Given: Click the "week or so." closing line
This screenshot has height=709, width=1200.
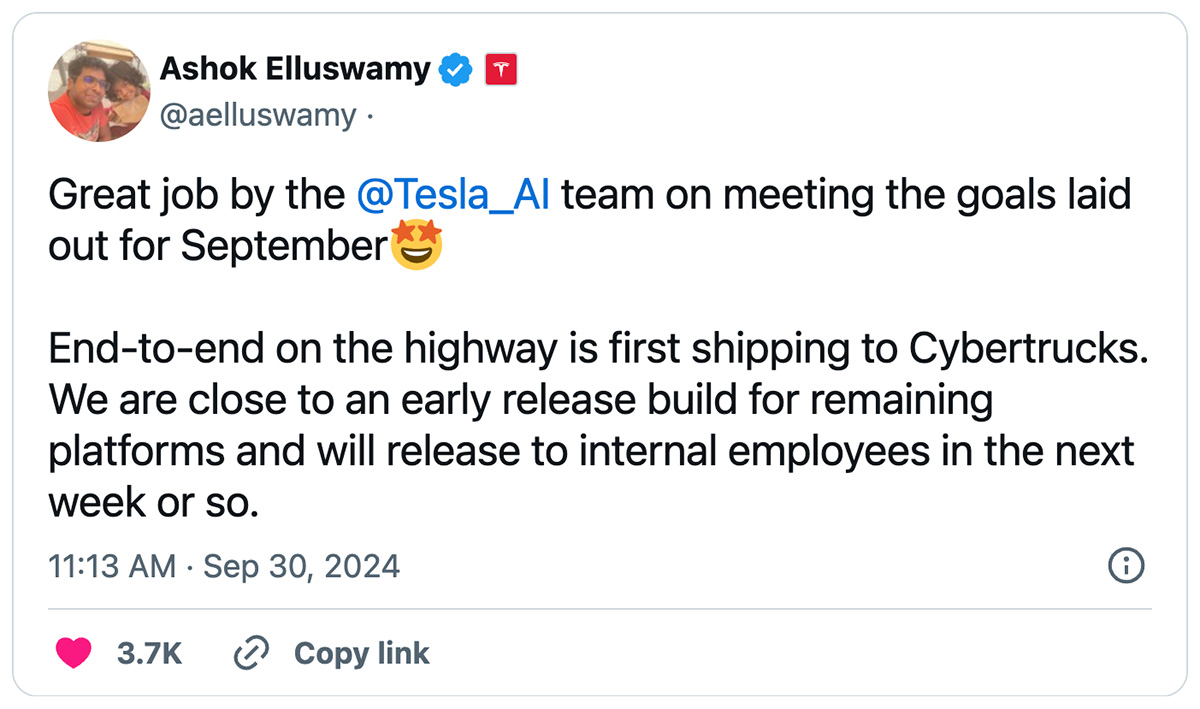Looking at the screenshot, I should click(x=154, y=503).
